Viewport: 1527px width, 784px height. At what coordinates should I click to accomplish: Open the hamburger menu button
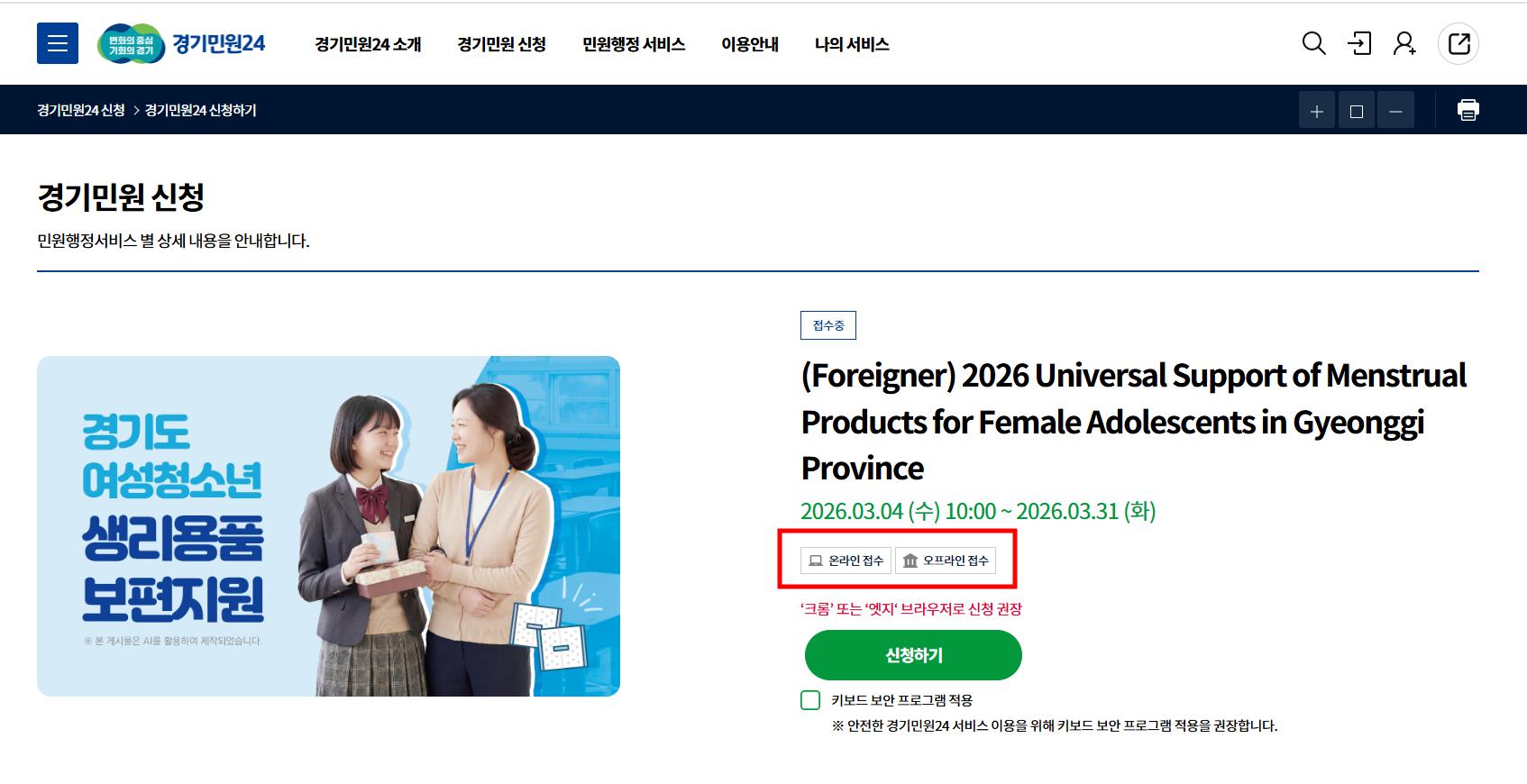tap(58, 43)
